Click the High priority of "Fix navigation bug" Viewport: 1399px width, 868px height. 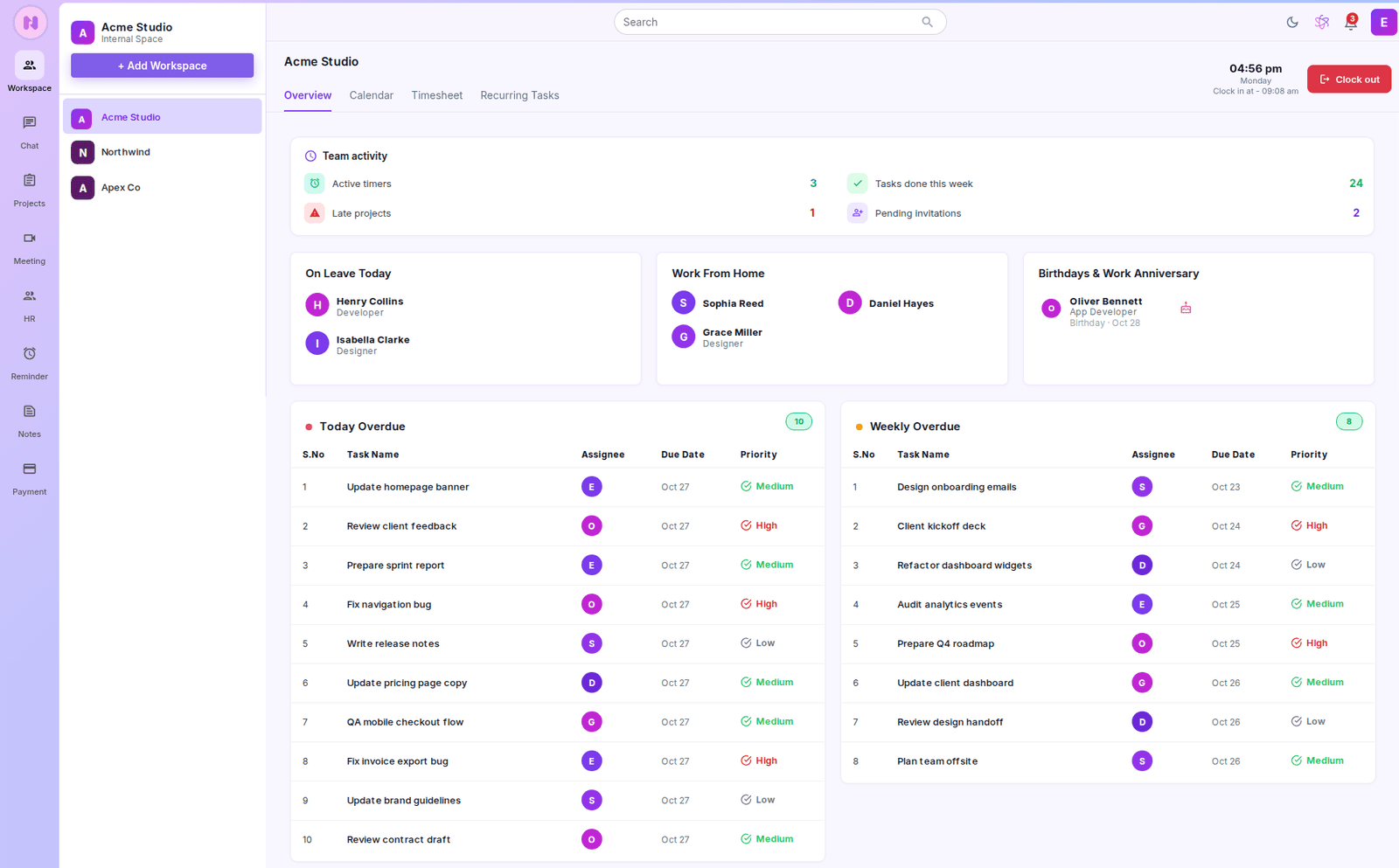click(x=759, y=604)
